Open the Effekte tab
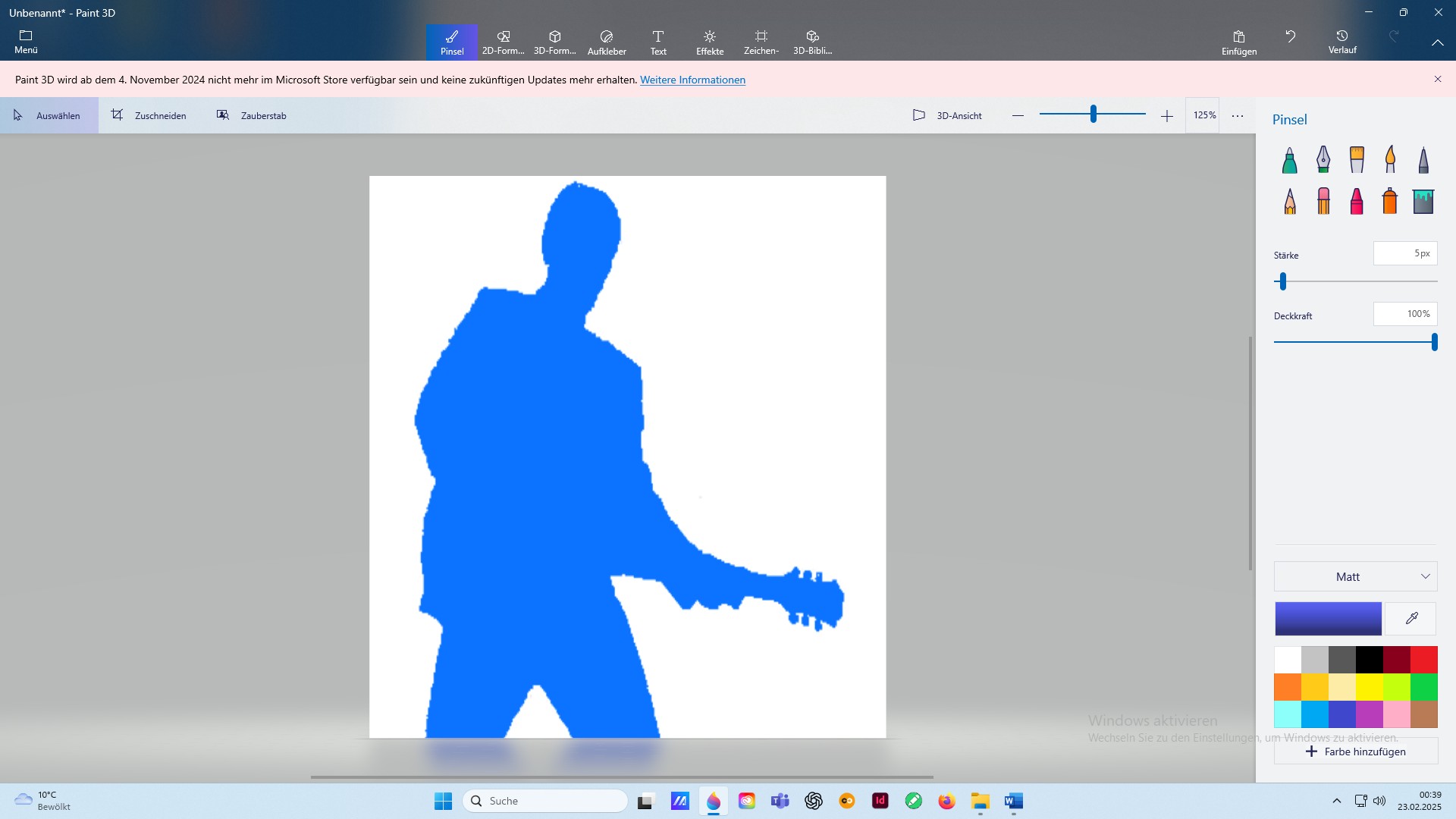The image size is (1456, 819). 710,42
